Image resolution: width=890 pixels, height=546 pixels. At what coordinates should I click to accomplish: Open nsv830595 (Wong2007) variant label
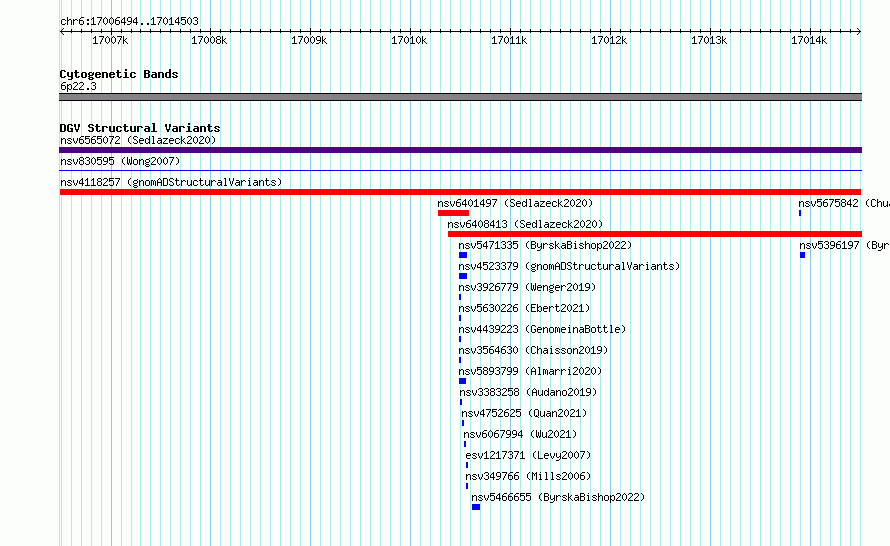[120, 161]
